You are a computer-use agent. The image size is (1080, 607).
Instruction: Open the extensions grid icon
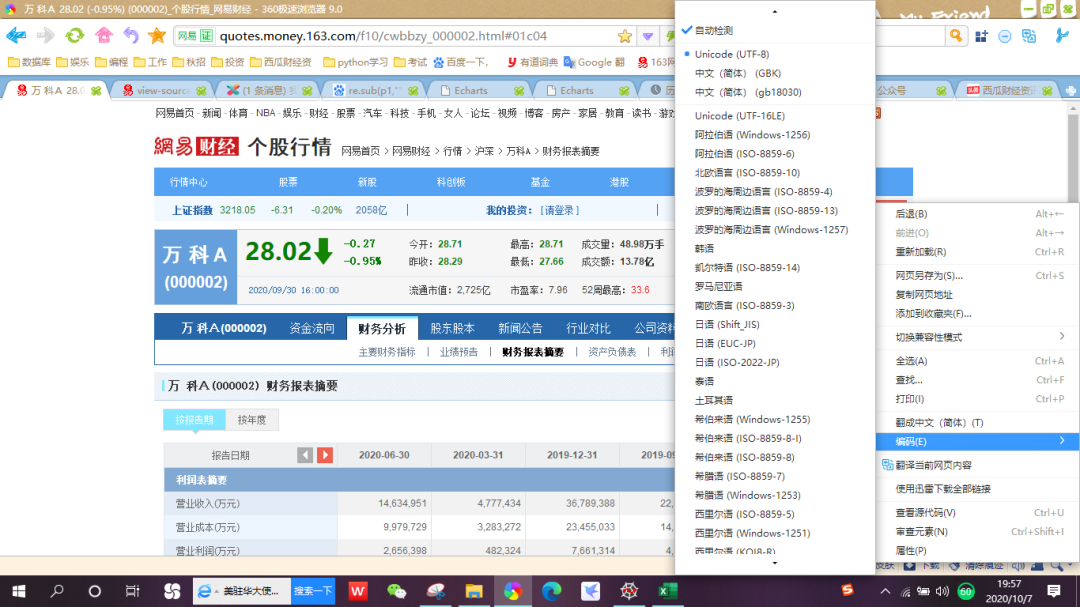click(982, 36)
